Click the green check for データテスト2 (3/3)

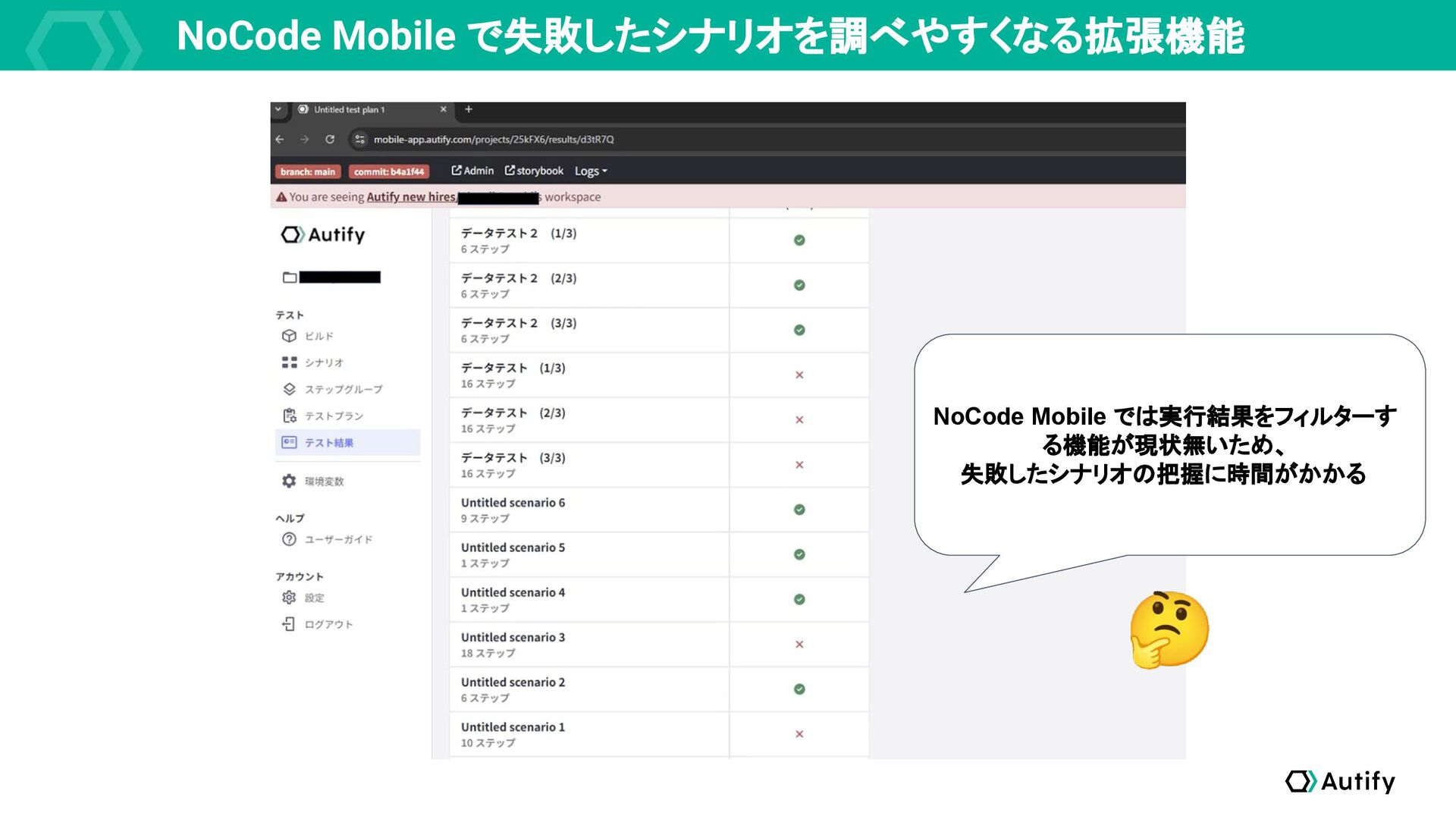pos(799,330)
